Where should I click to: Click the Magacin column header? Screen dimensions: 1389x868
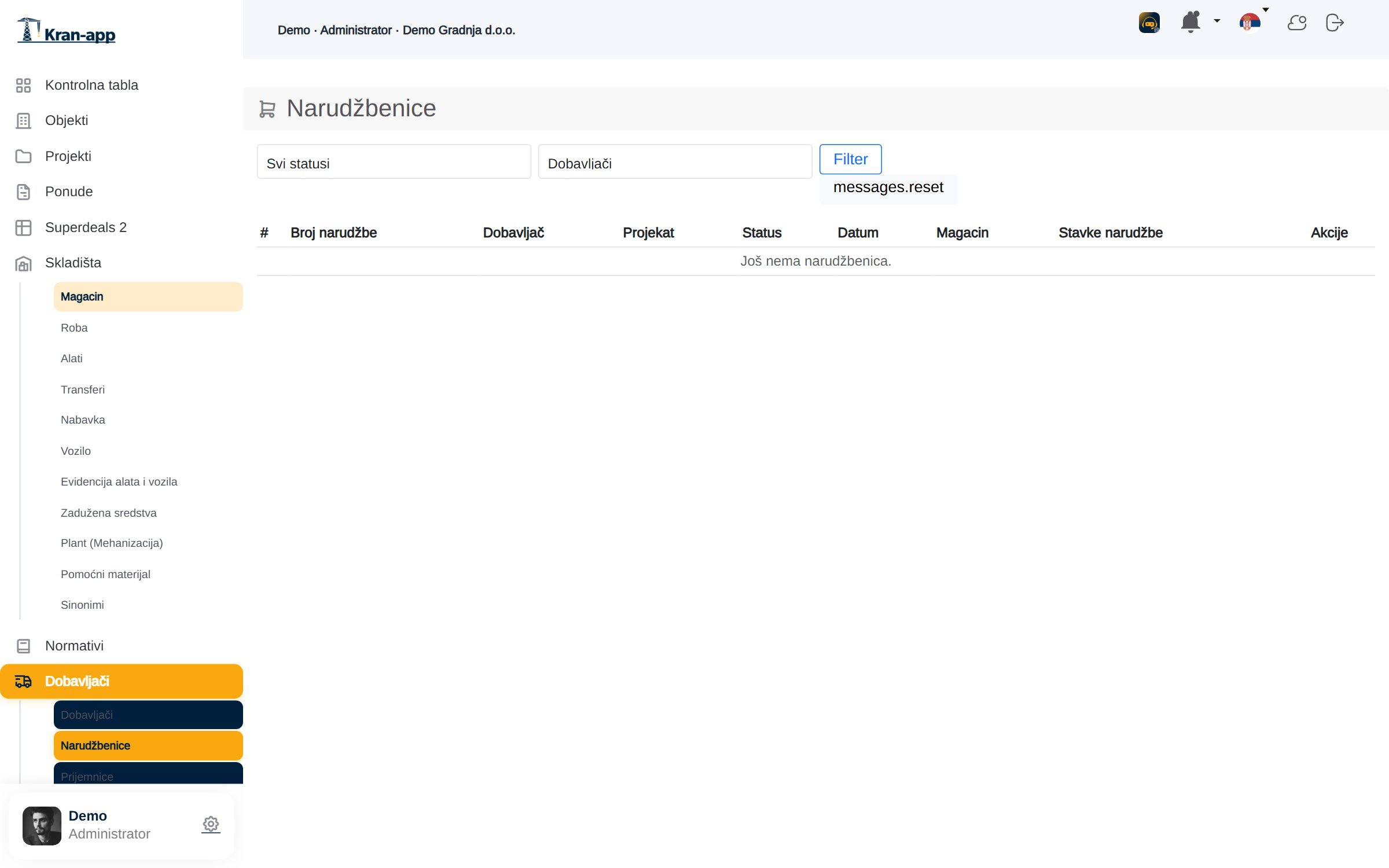pos(962,233)
